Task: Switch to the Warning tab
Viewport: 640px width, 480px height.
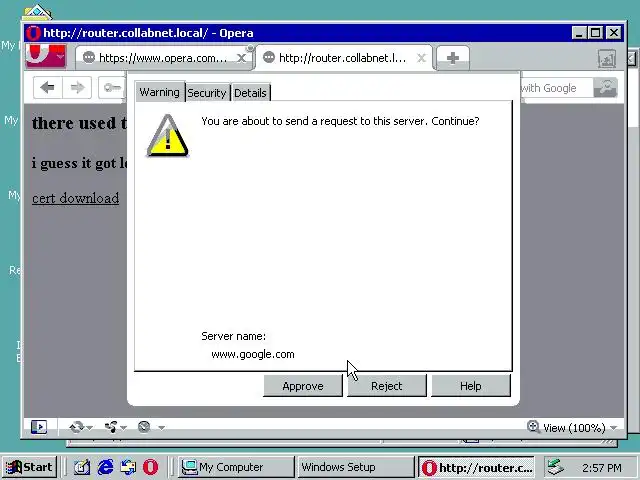Action: tap(160, 92)
